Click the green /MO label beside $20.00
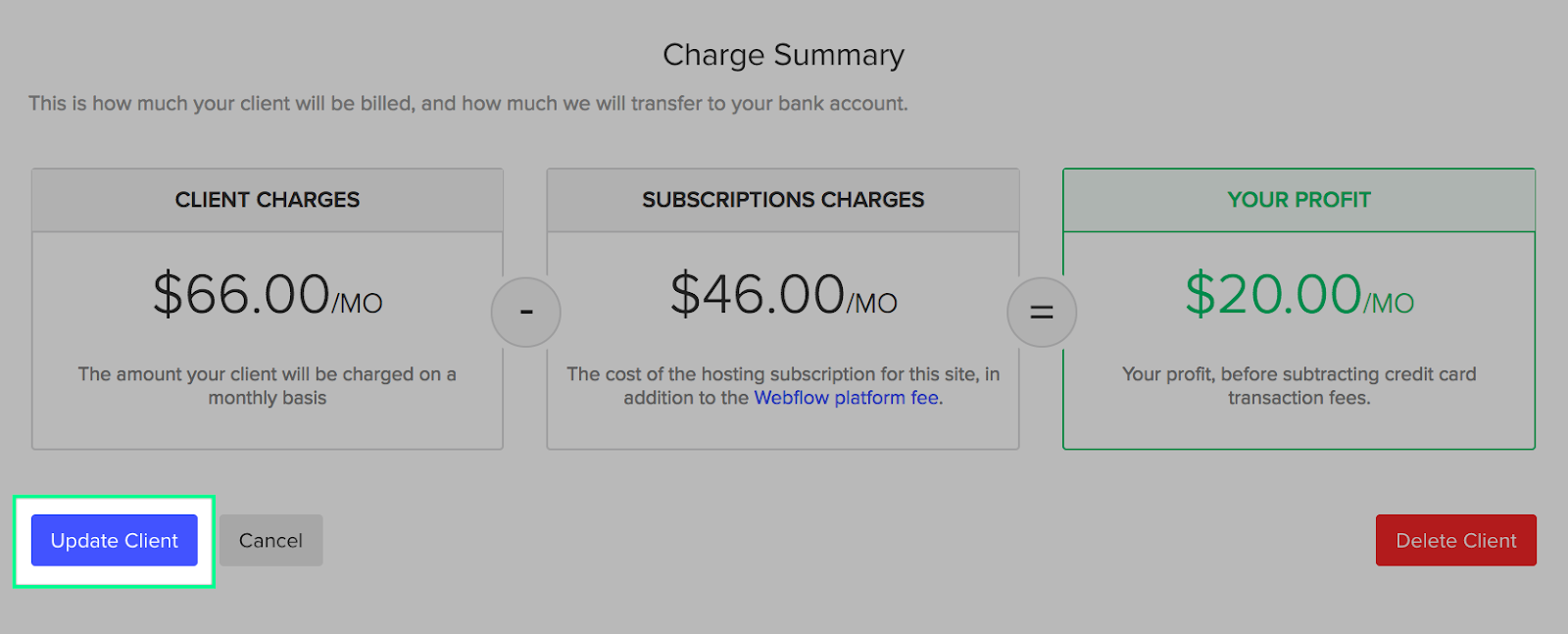 point(1390,304)
